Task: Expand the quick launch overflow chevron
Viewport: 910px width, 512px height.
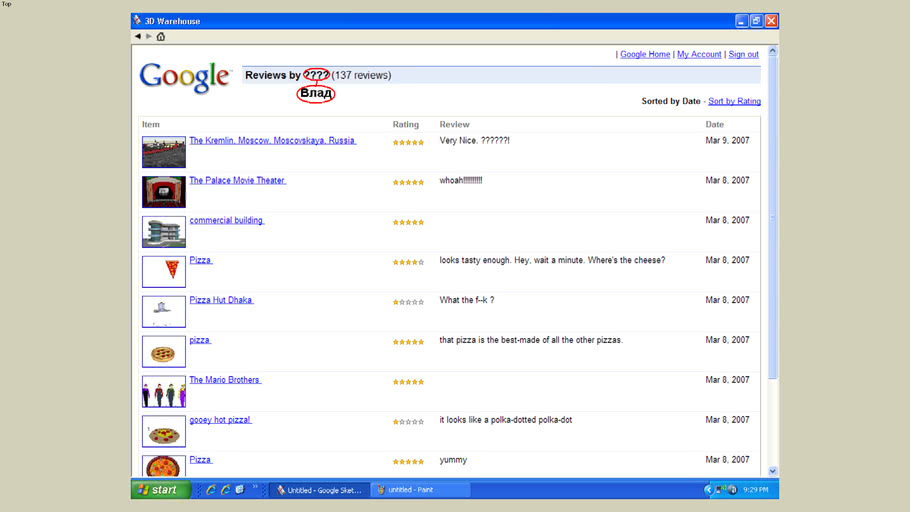Action: tap(255, 487)
